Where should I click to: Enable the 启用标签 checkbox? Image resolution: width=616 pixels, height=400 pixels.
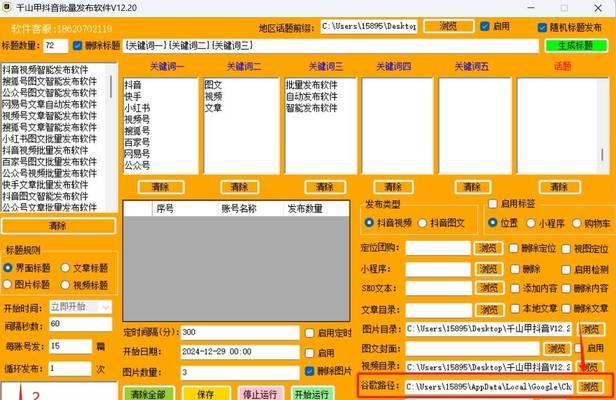[492, 204]
